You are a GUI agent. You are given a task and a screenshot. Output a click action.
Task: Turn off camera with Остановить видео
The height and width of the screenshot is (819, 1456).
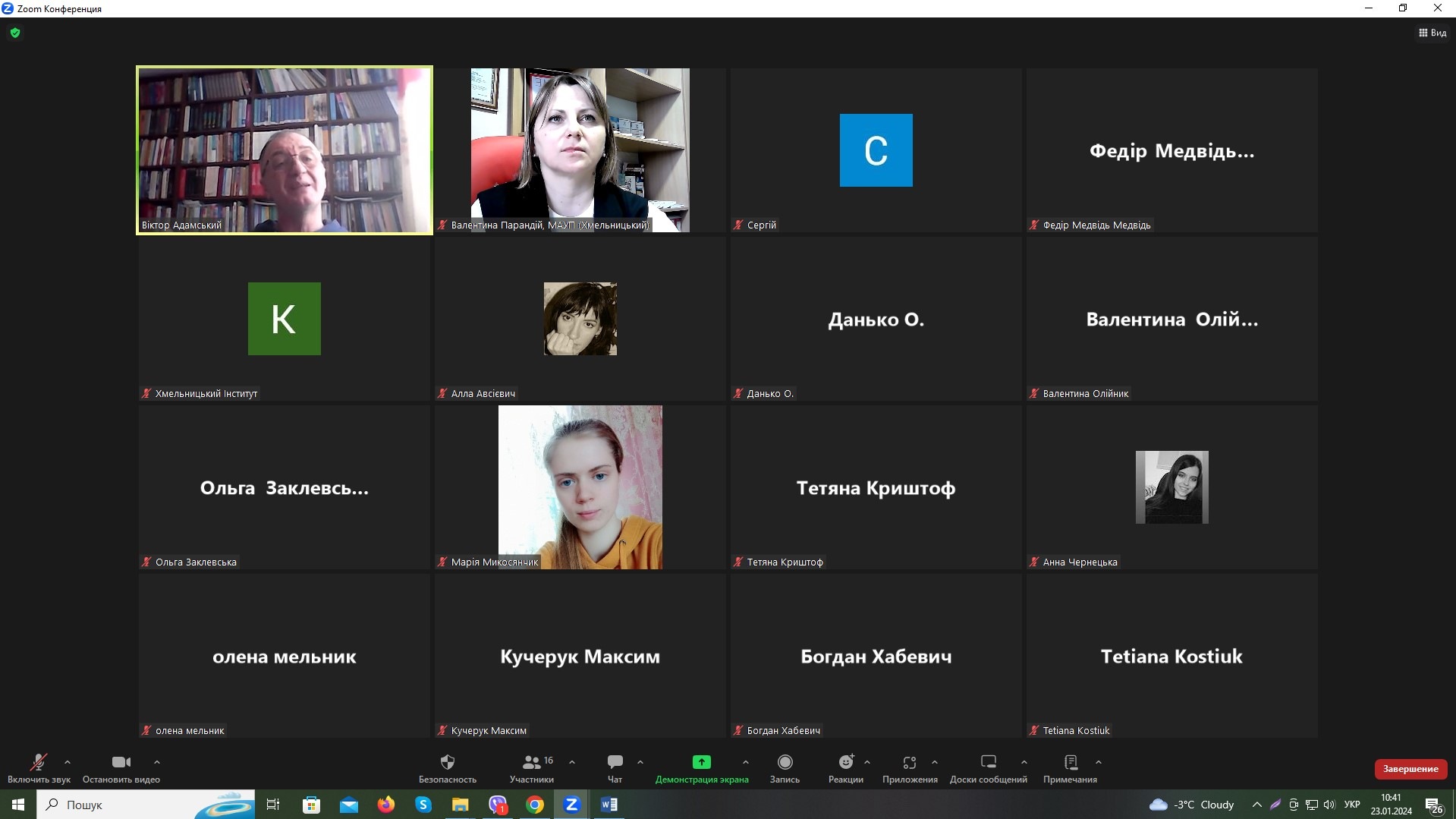click(121, 768)
